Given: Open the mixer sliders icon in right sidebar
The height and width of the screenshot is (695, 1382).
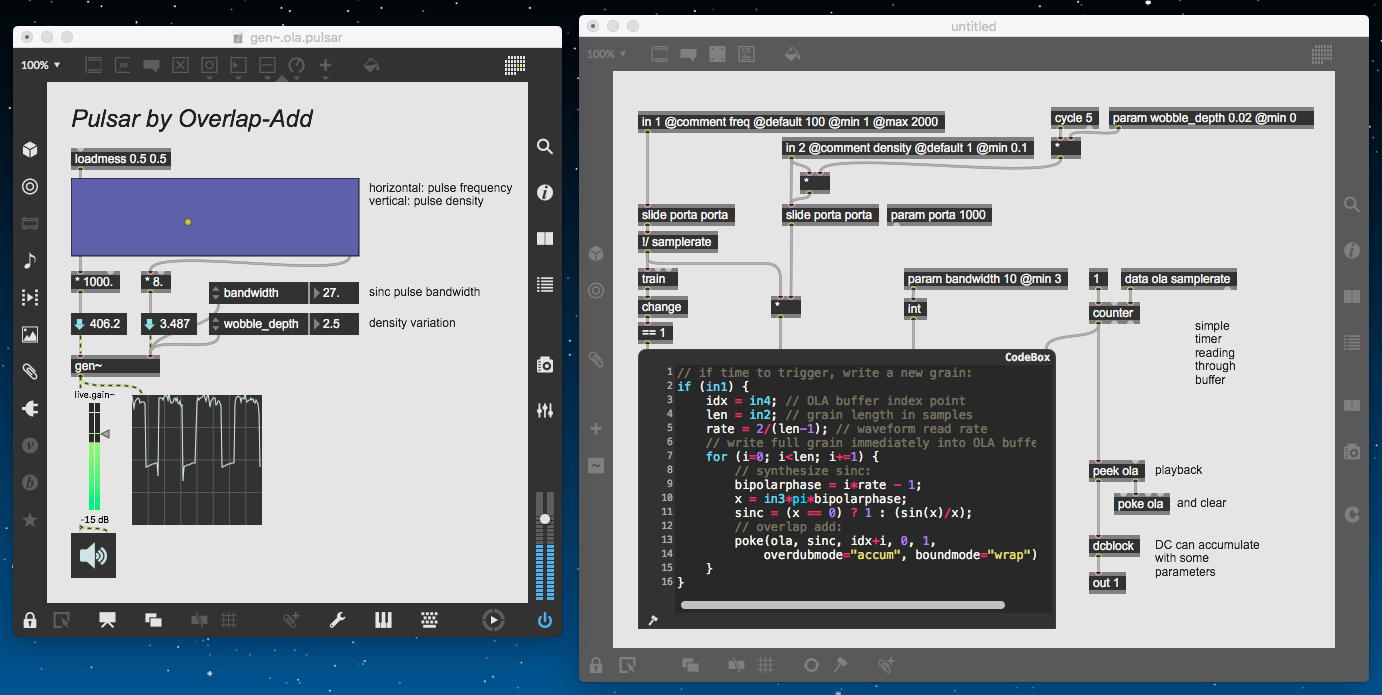Looking at the screenshot, I should pos(545,411).
